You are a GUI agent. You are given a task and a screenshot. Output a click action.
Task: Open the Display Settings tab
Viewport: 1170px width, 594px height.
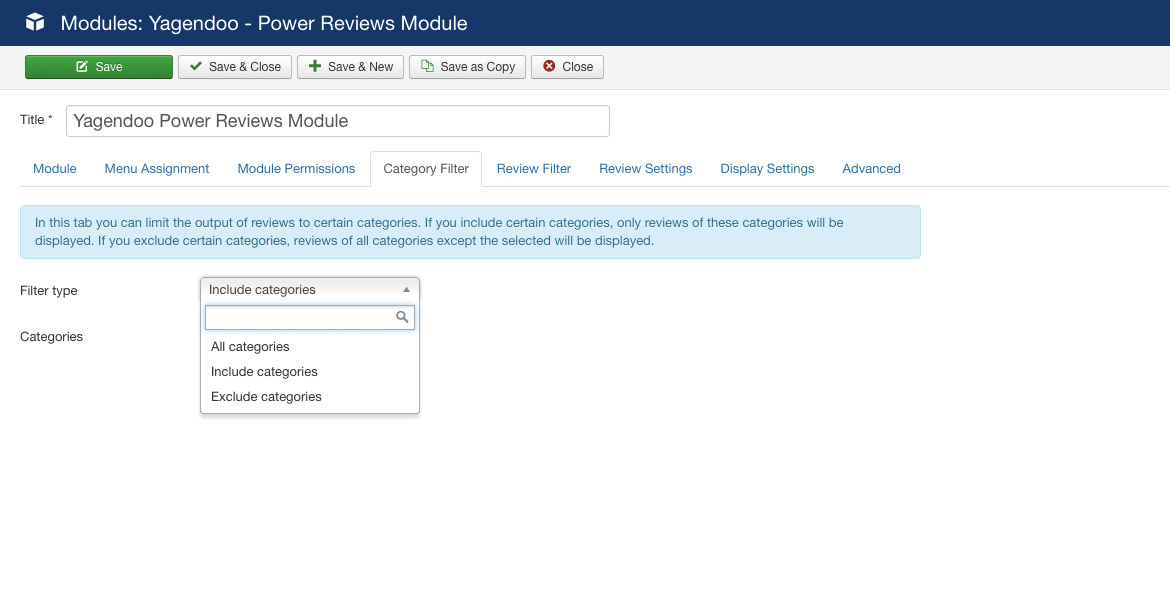coord(767,169)
